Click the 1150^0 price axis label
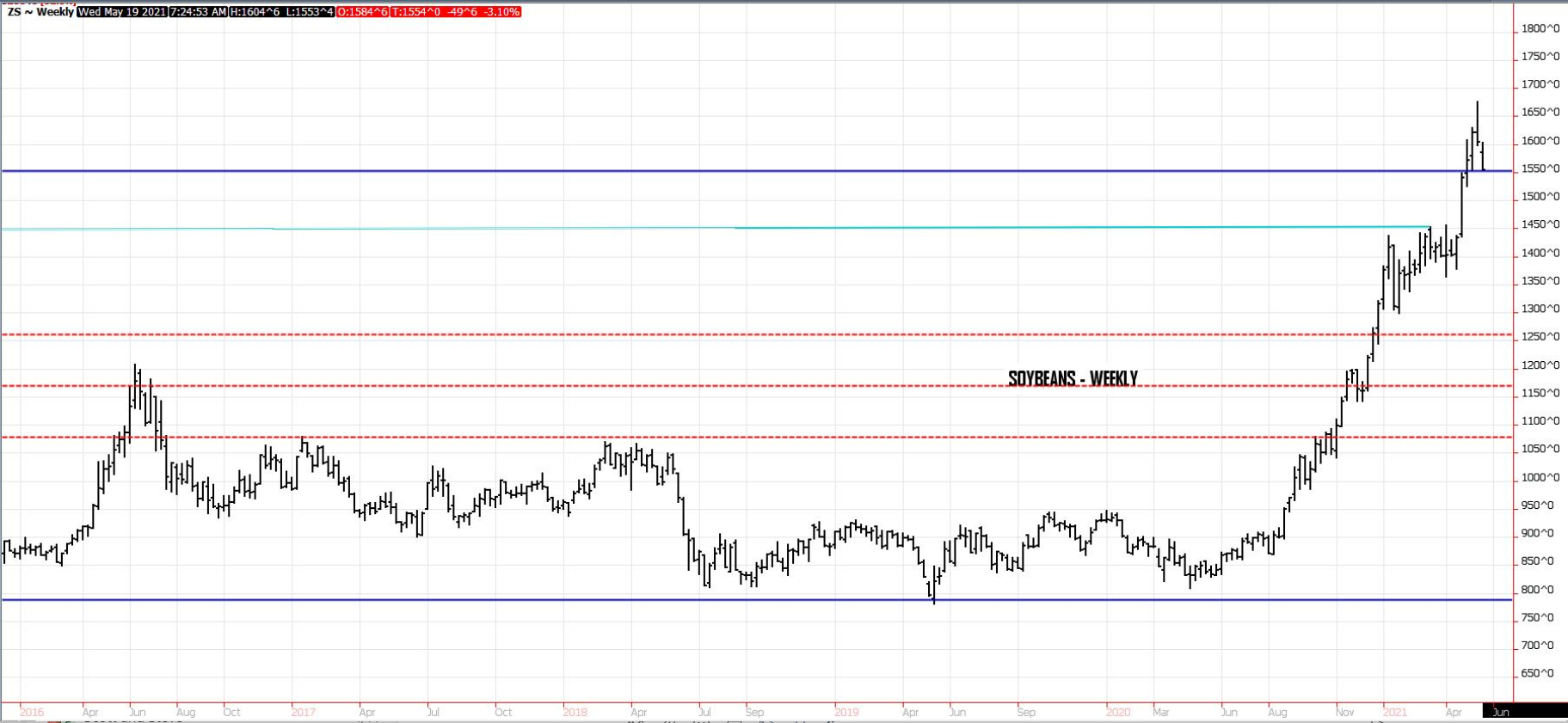1568x723 pixels. pyautogui.click(x=1540, y=393)
